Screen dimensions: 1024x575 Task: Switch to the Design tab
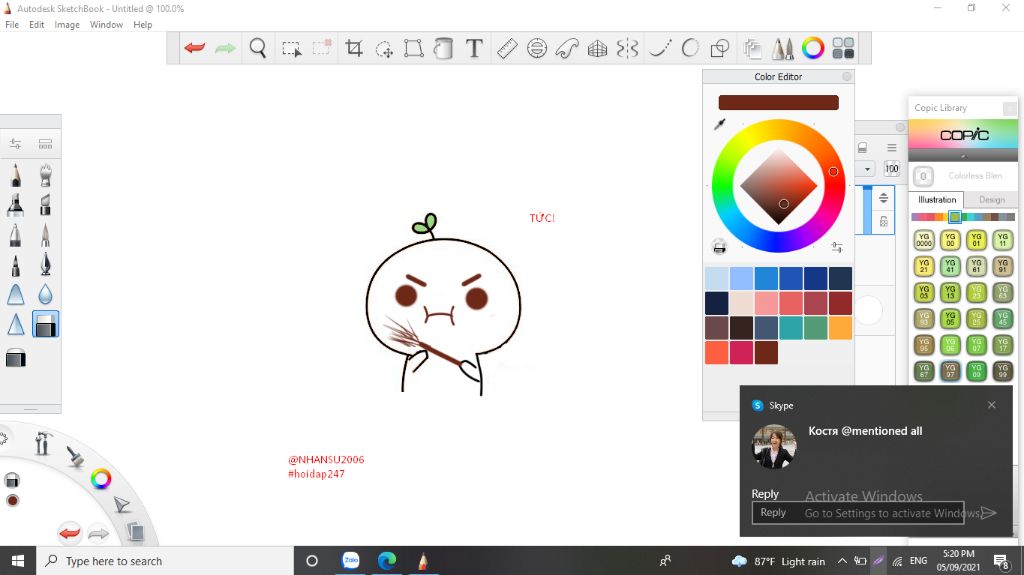point(991,199)
